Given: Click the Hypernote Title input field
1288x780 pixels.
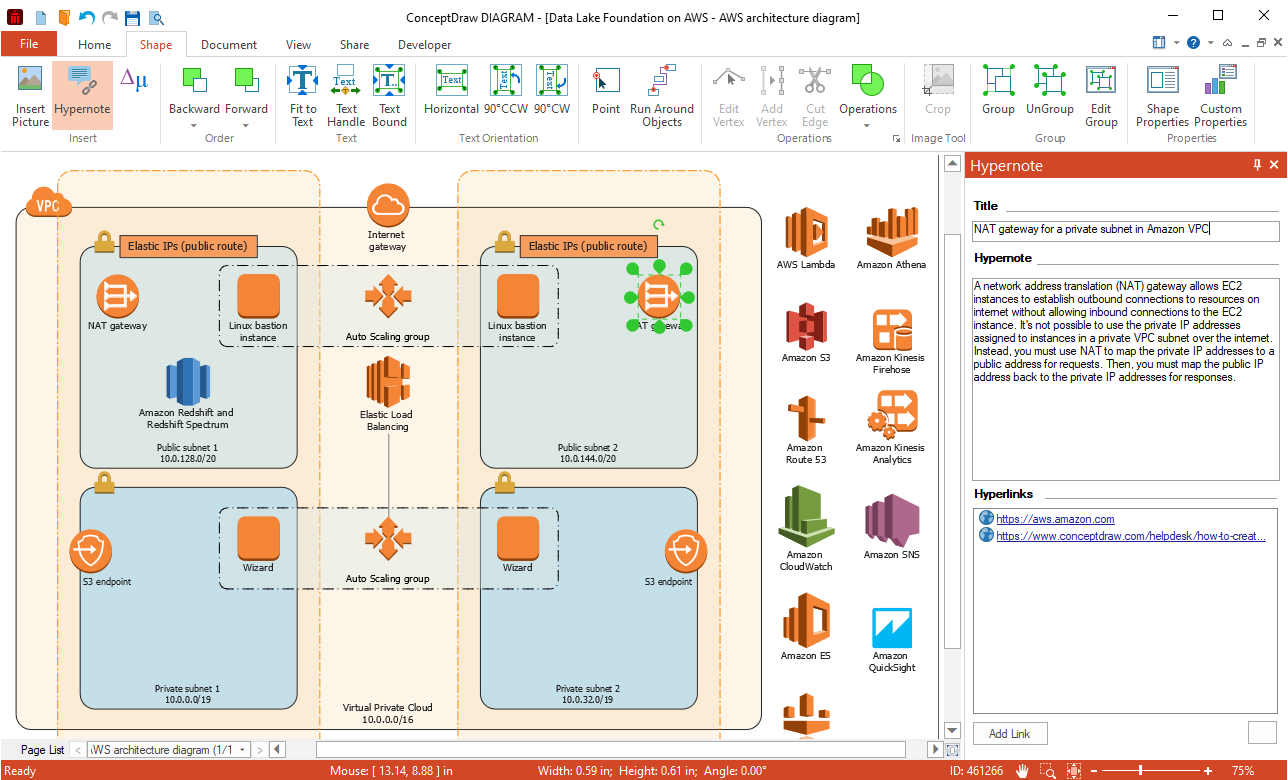Looking at the screenshot, I should [x=1126, y=231].
